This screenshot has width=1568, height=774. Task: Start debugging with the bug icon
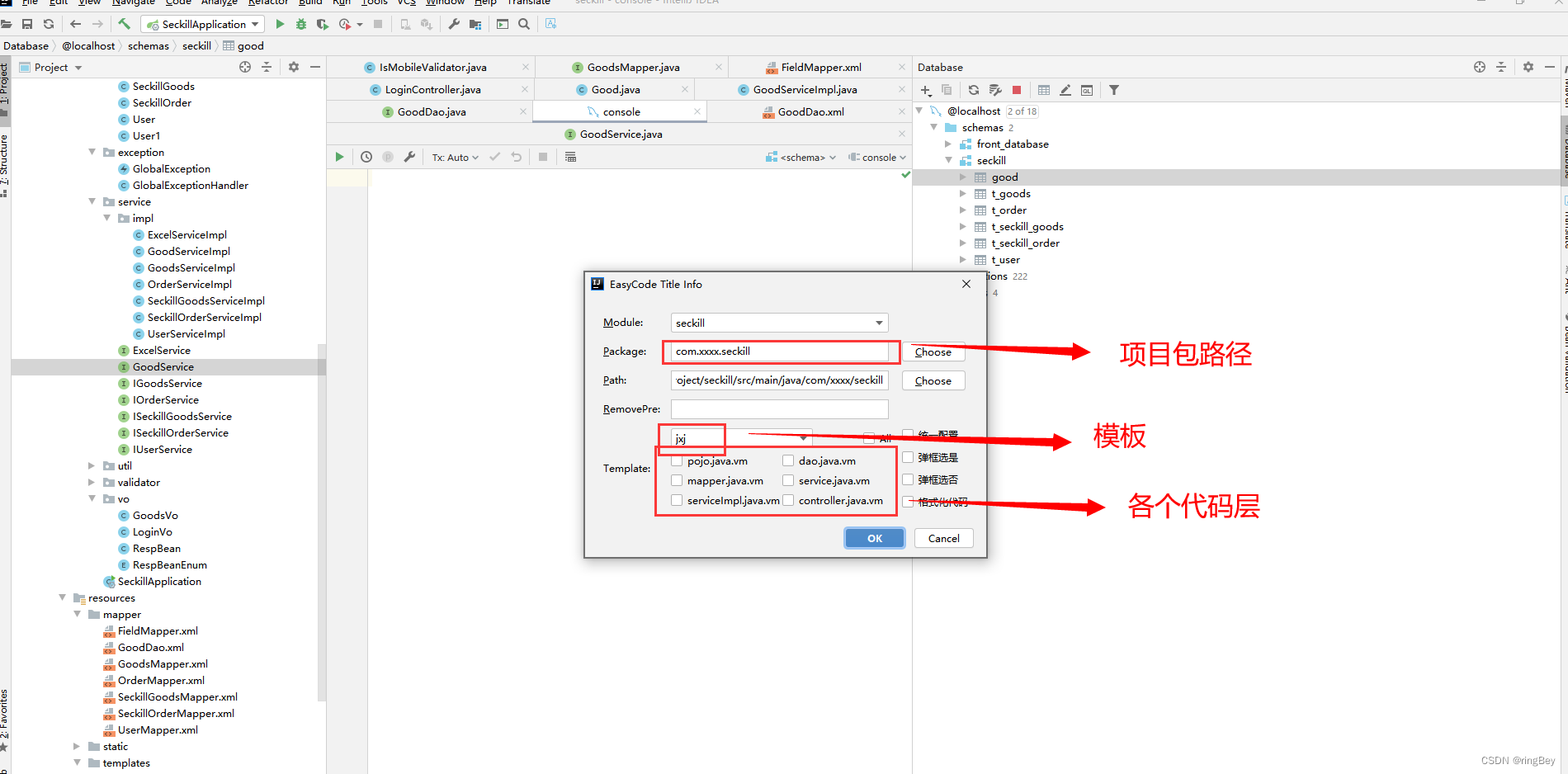301,24
